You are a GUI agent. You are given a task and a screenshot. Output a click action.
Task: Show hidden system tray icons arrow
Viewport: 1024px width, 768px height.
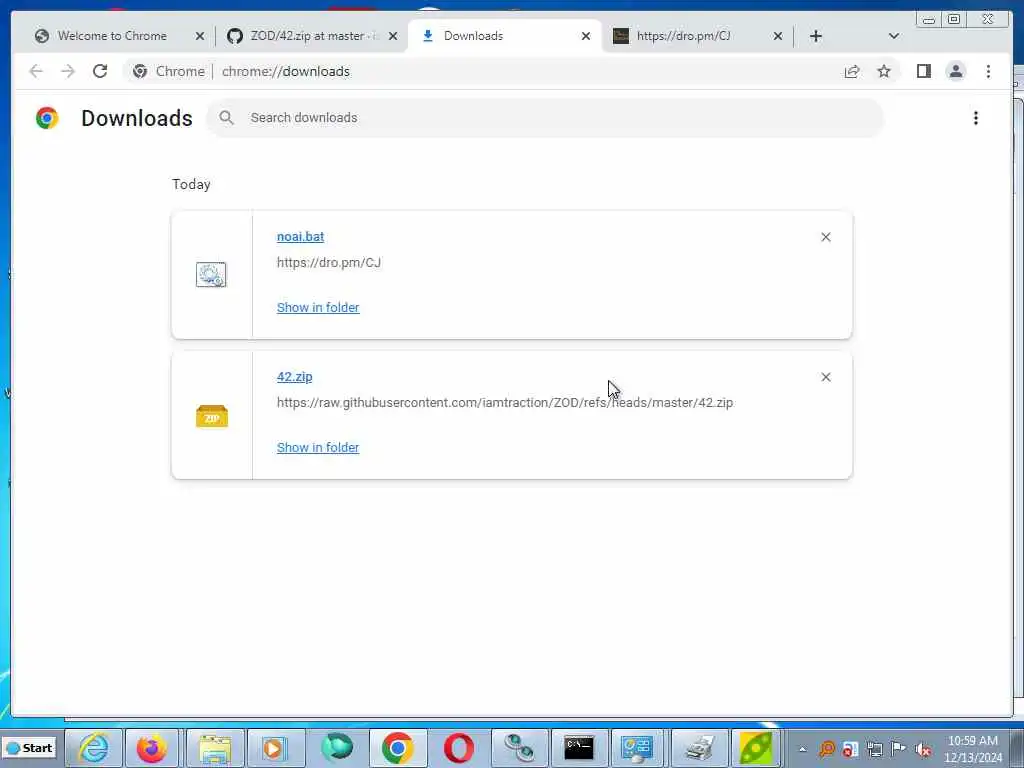[x=803, y=749]
